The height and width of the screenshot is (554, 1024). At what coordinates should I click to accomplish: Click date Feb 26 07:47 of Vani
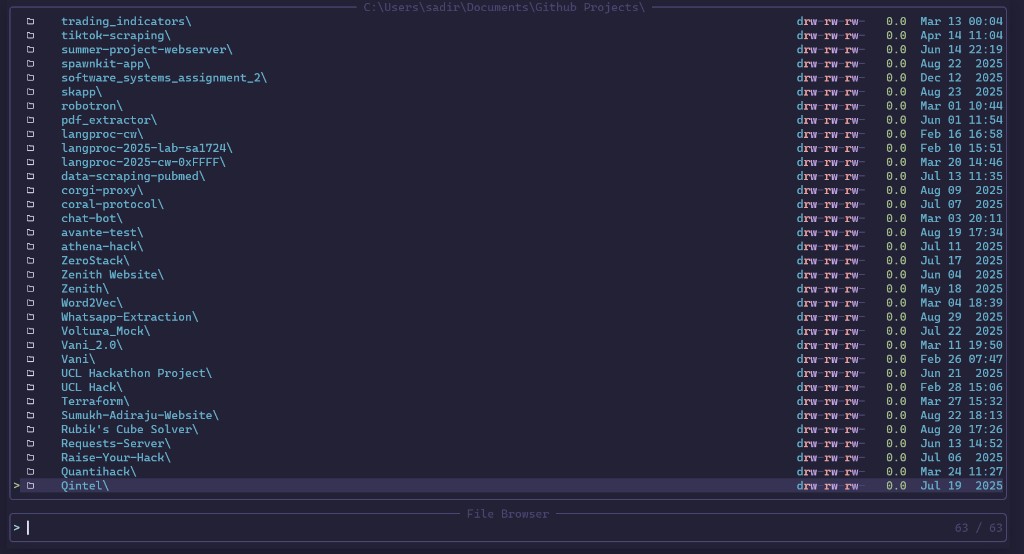961,359
